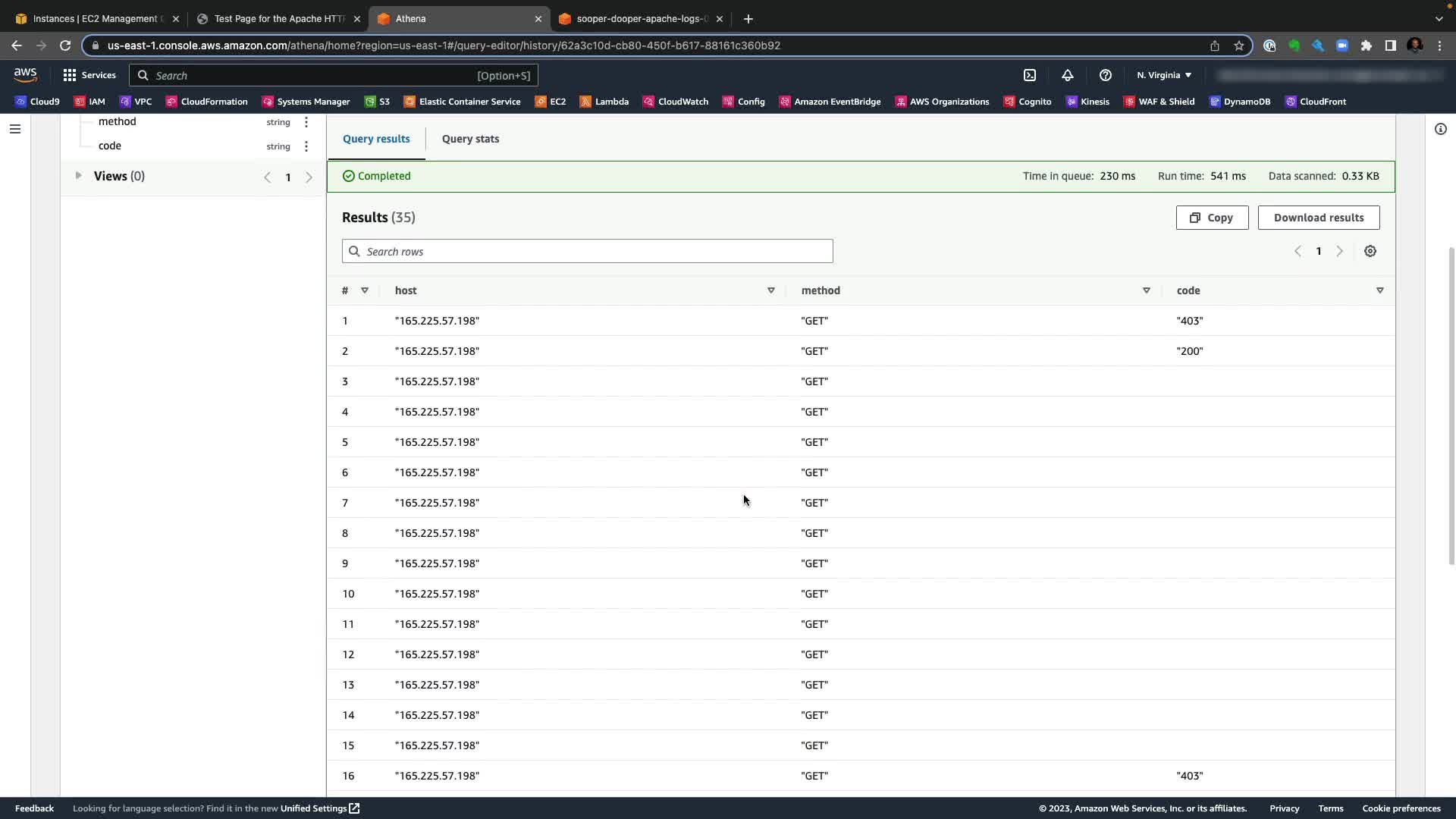This screenshot has width=1456, height=819.
Task: Click the Download results button
Action: pos(1318,218)
